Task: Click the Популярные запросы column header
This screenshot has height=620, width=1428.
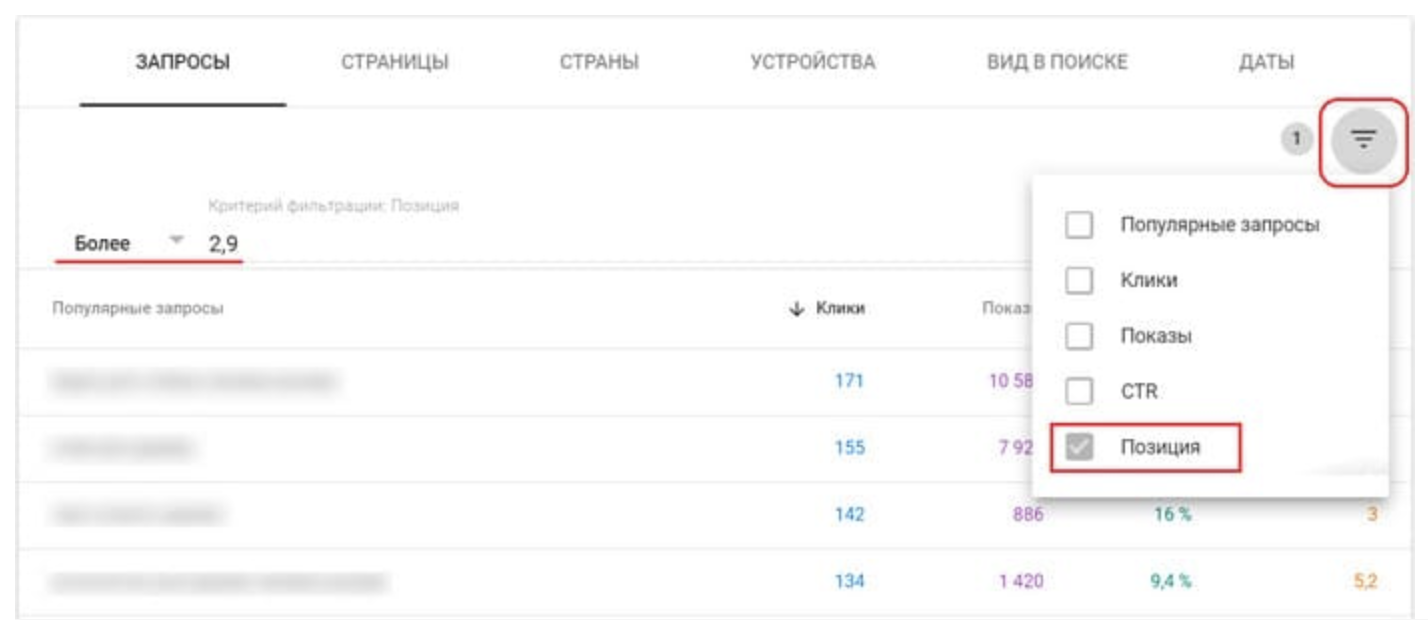Action: (x=137, y=309)
